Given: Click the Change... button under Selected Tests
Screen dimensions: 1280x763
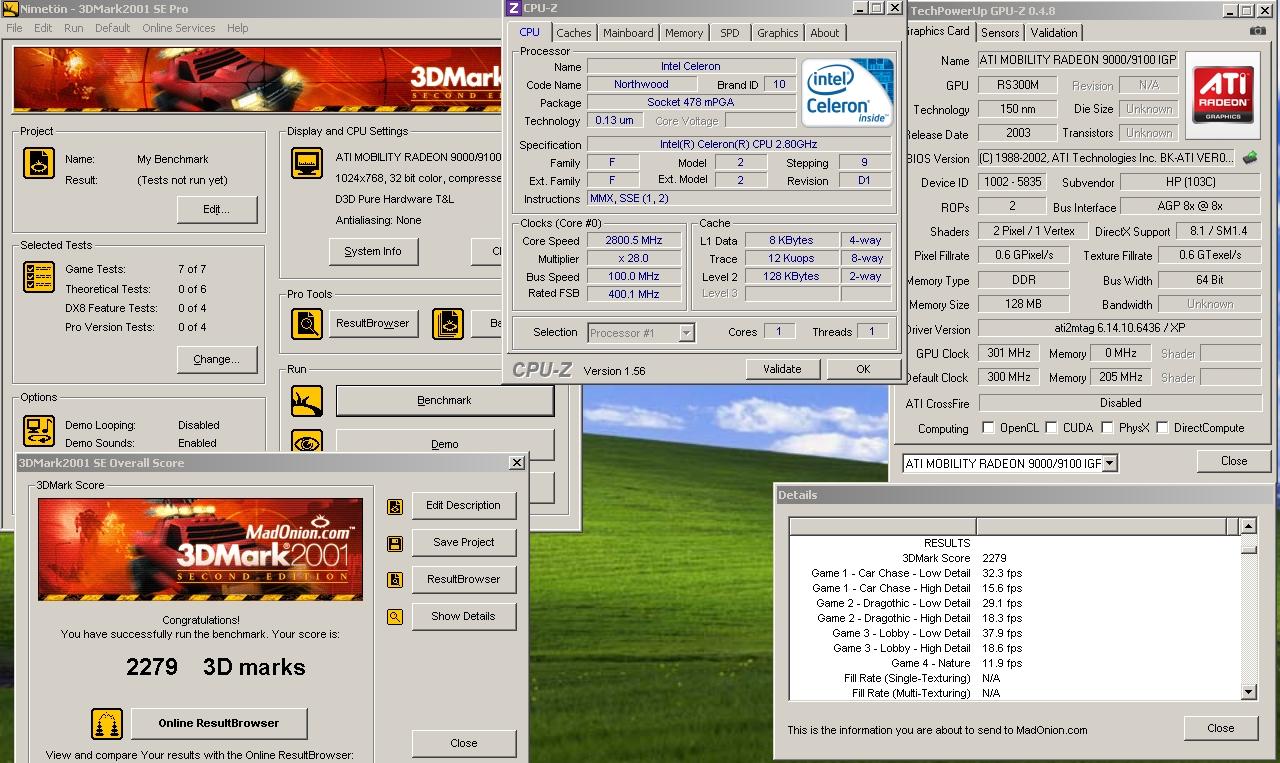Looking at the screenshot, I should pos(217,360).
